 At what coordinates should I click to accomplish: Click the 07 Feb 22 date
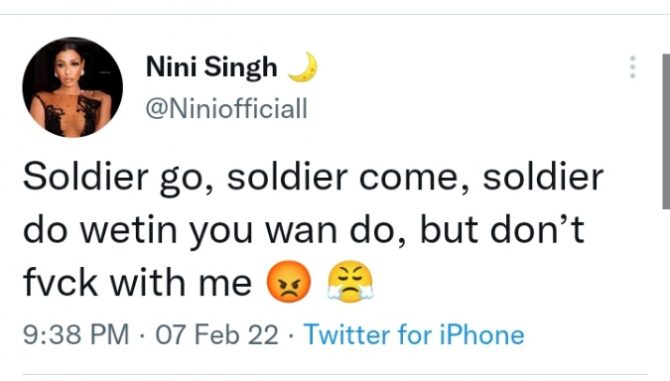point(217,334)
